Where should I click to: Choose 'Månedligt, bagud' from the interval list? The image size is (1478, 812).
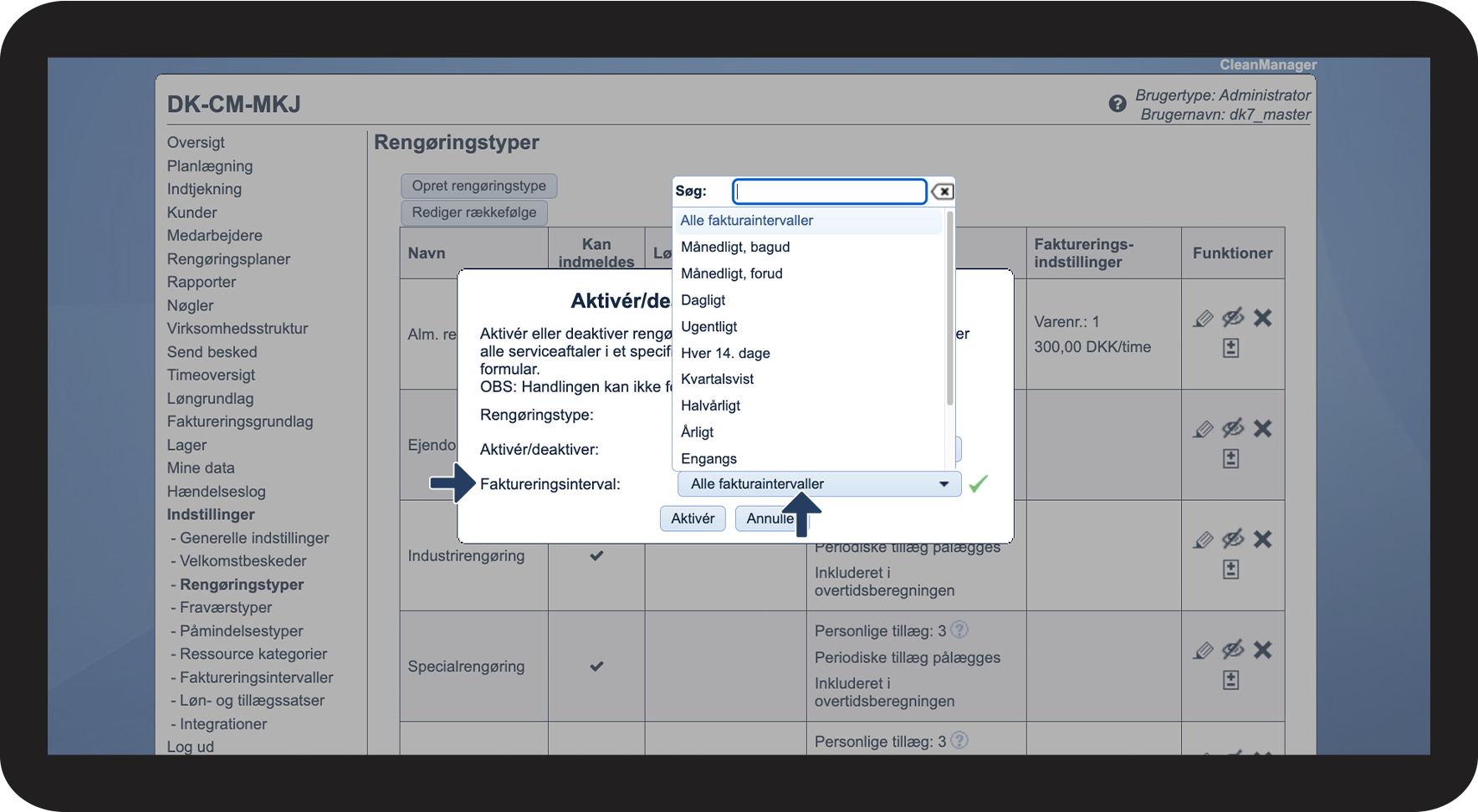(808, 248)
